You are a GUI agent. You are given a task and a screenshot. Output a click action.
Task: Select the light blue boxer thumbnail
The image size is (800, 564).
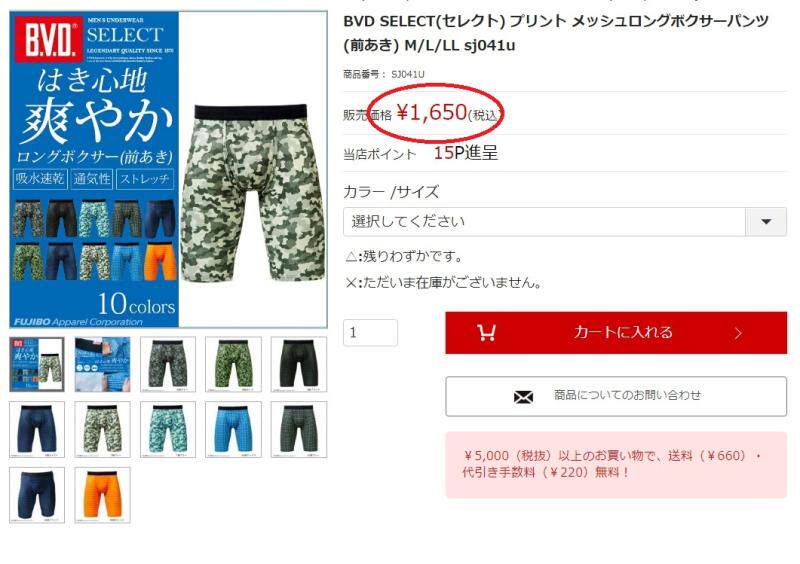(233, 429)
